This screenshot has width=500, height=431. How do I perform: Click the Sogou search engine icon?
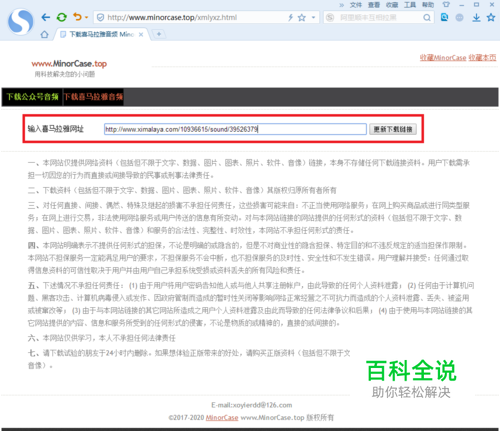[330, 18]
